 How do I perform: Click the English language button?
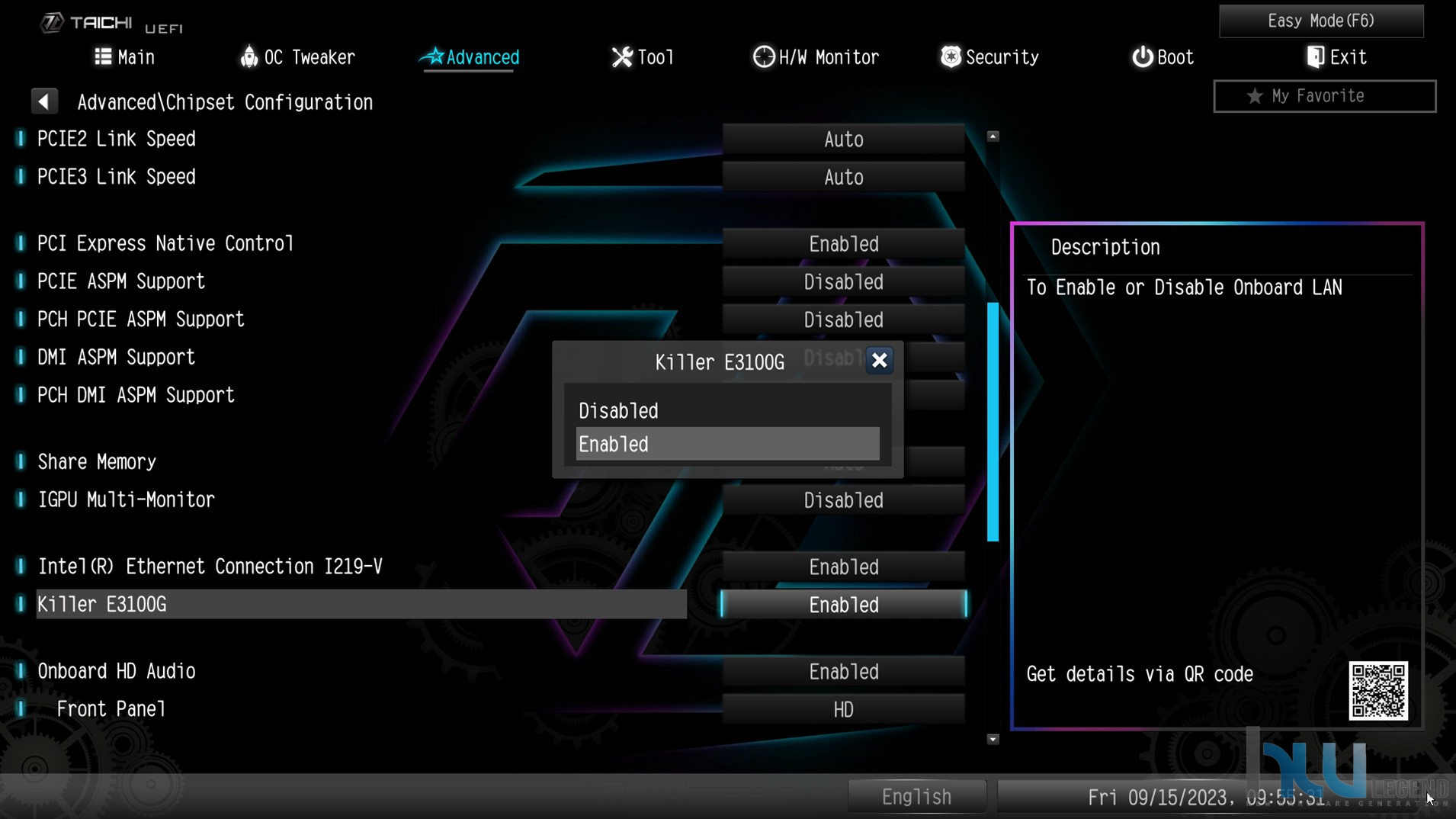point(916,797)
